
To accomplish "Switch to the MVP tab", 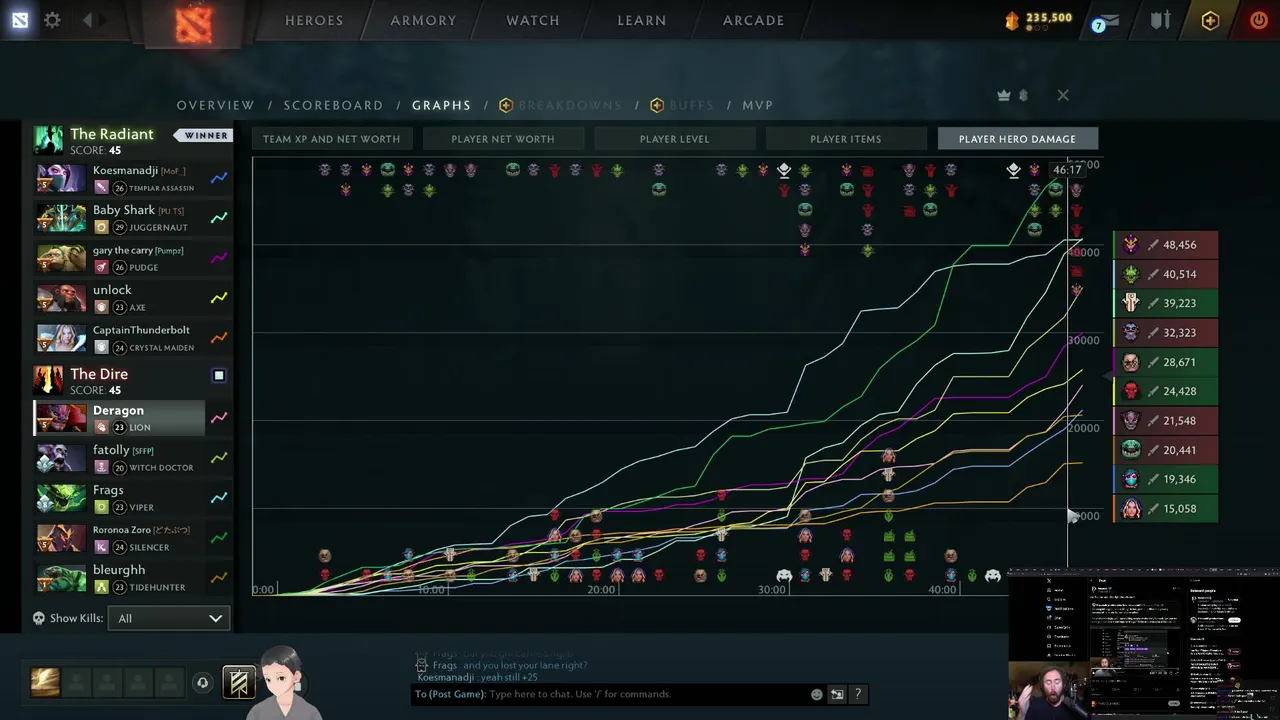I will click(x=758, y=105).
